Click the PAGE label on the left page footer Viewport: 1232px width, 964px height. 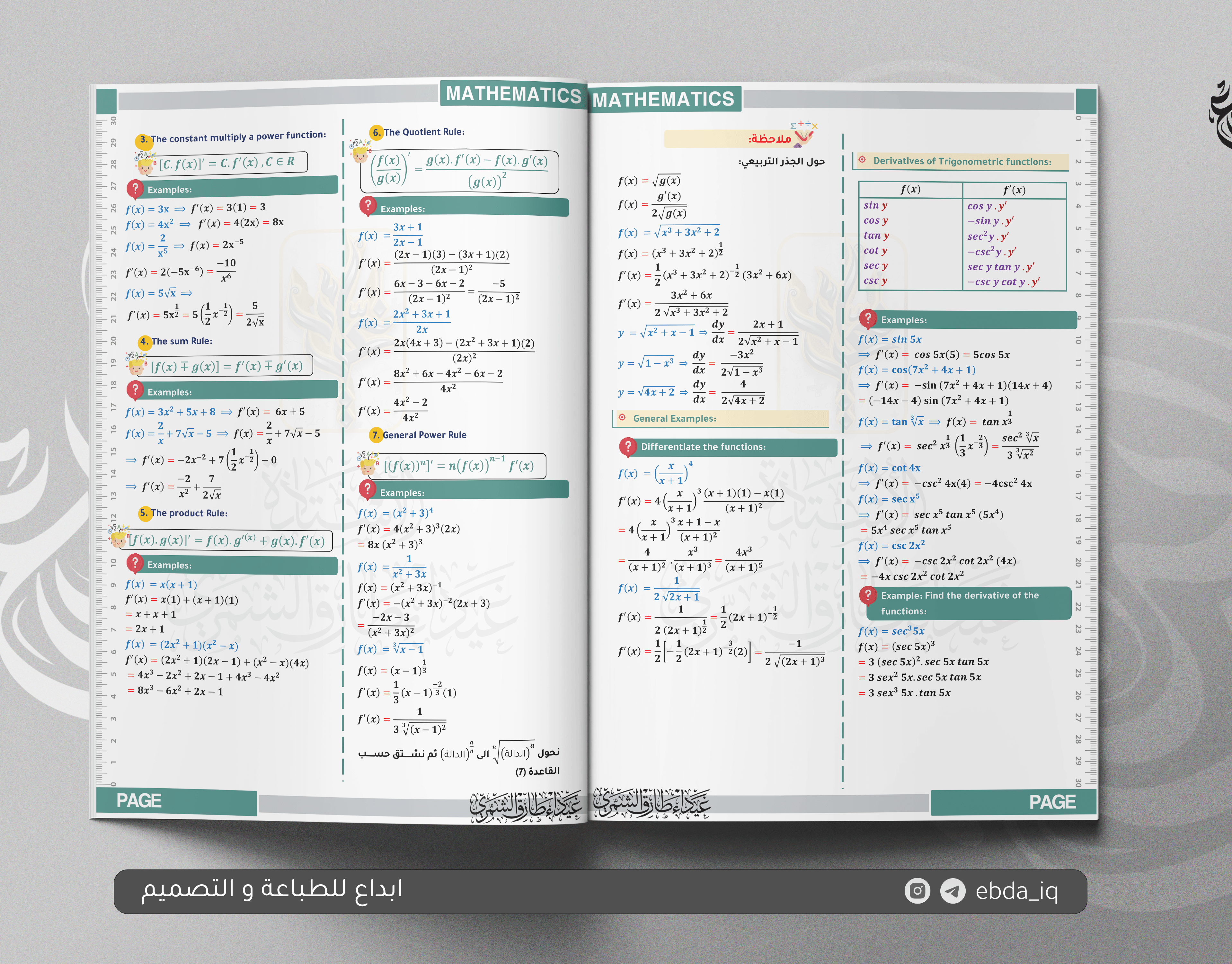point(139,801)
